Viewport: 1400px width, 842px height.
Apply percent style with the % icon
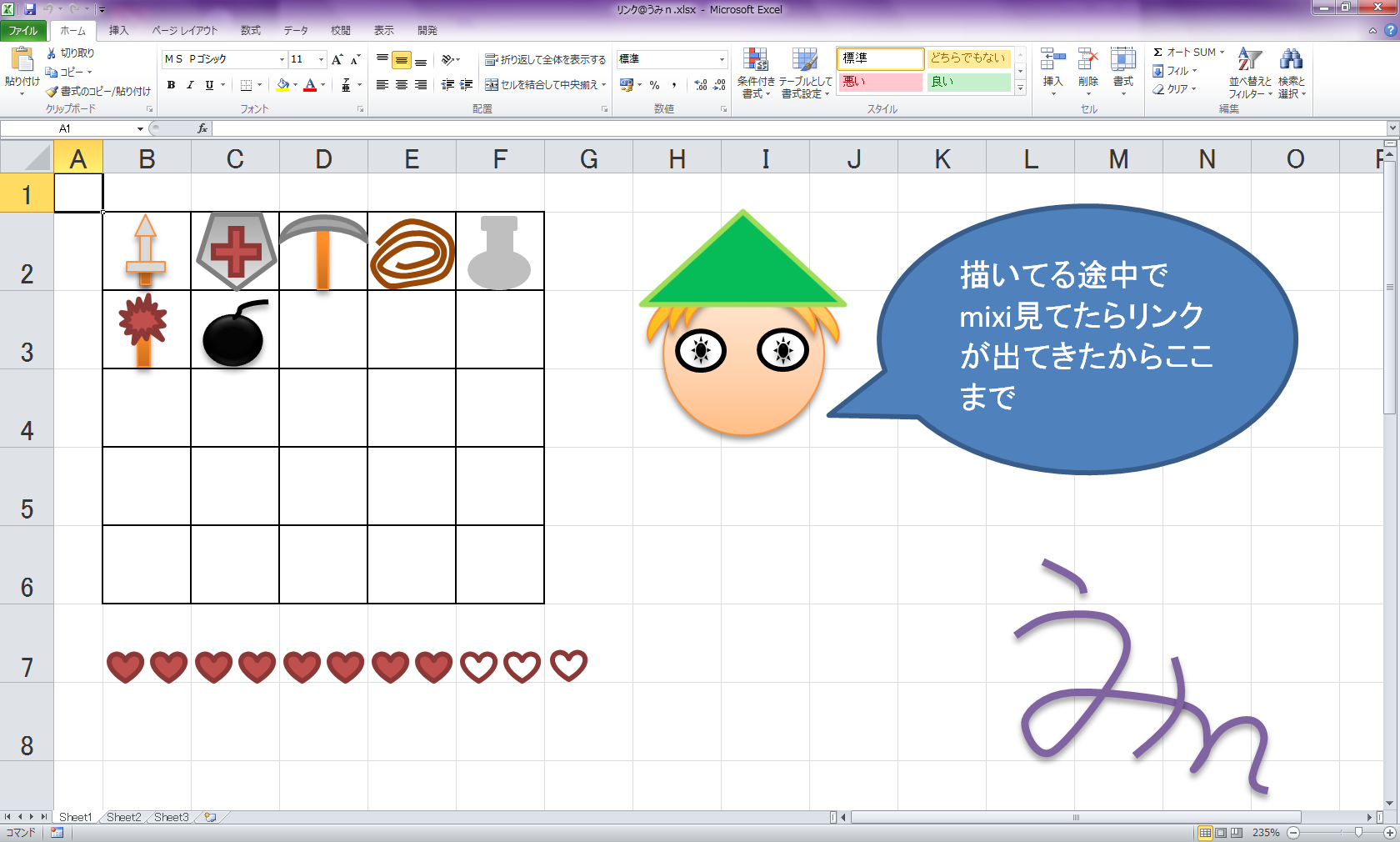[x=655, y=84]
